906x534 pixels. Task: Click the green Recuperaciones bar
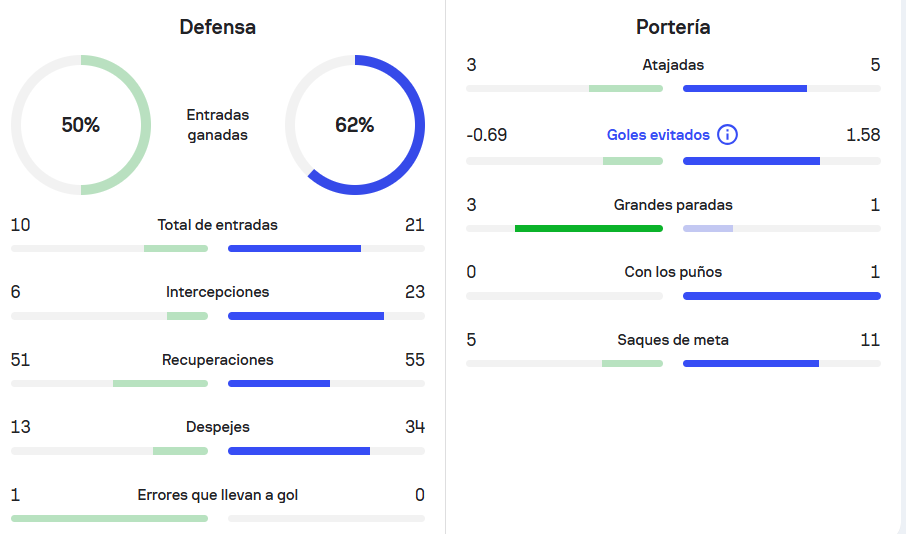[160, 384]
